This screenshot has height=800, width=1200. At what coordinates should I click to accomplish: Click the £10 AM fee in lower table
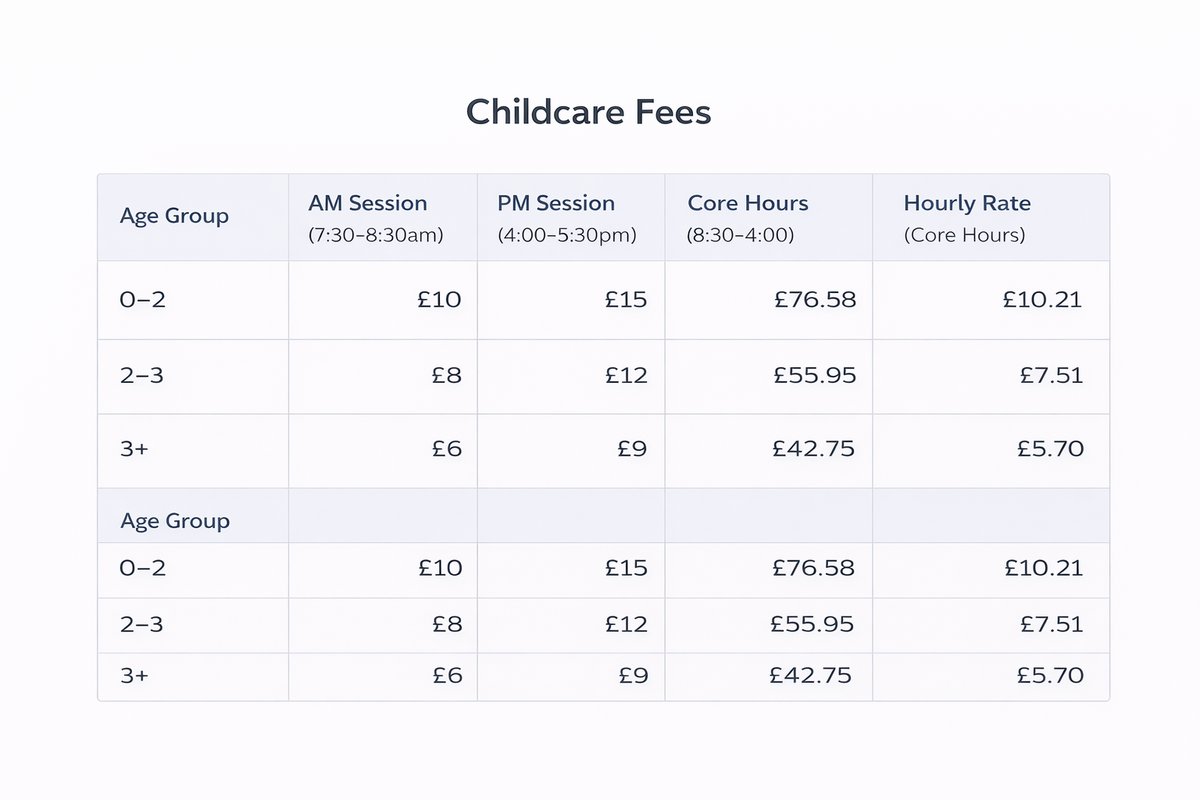(440, 569)
